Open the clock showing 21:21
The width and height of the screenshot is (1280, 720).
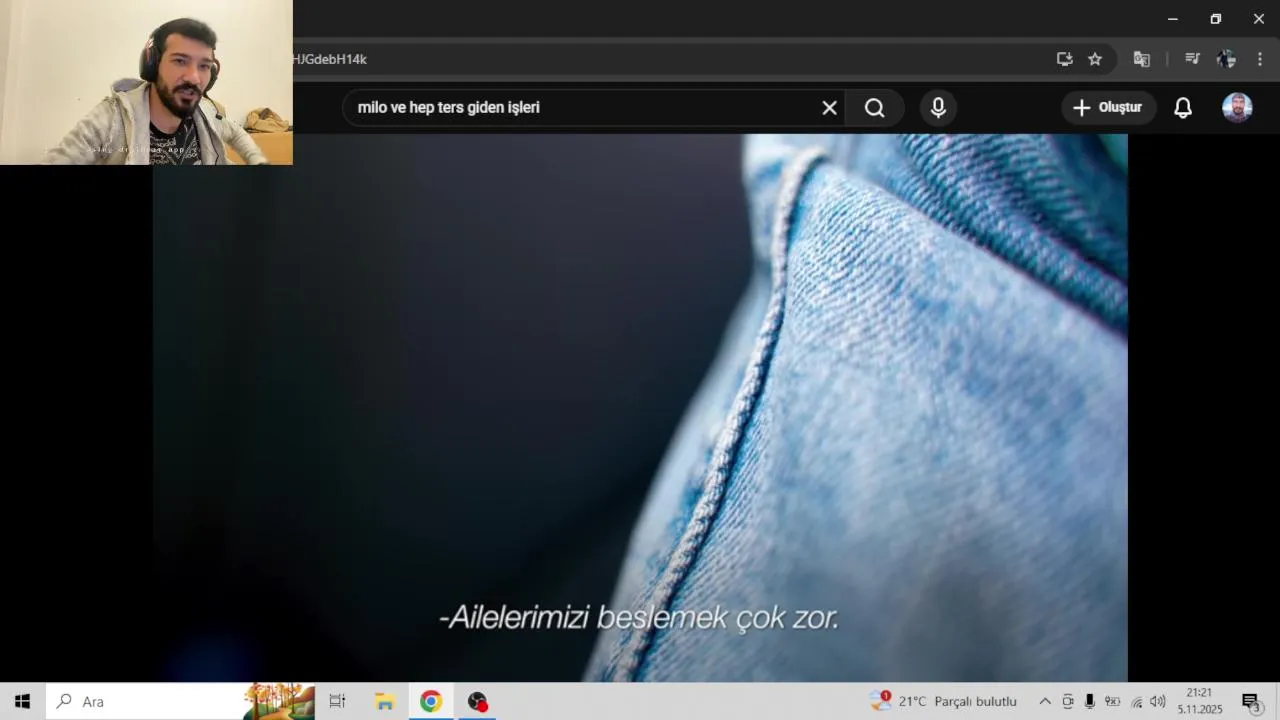point(1199,701)
